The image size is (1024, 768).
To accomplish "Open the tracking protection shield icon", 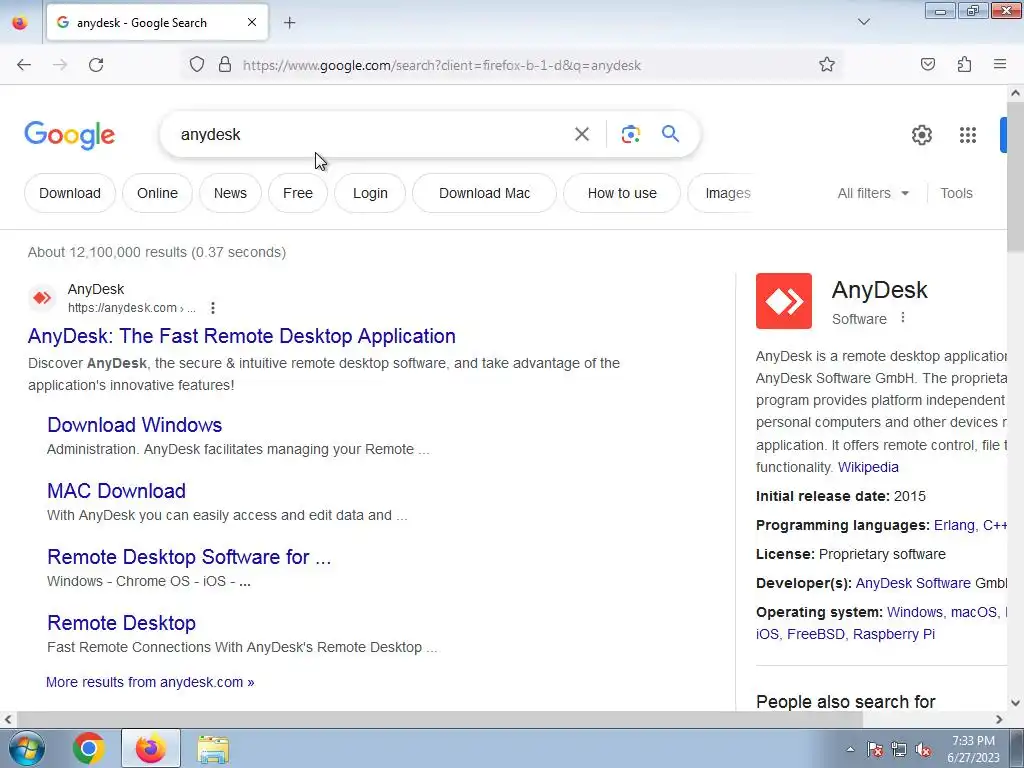I will click(x=197, y=65).
